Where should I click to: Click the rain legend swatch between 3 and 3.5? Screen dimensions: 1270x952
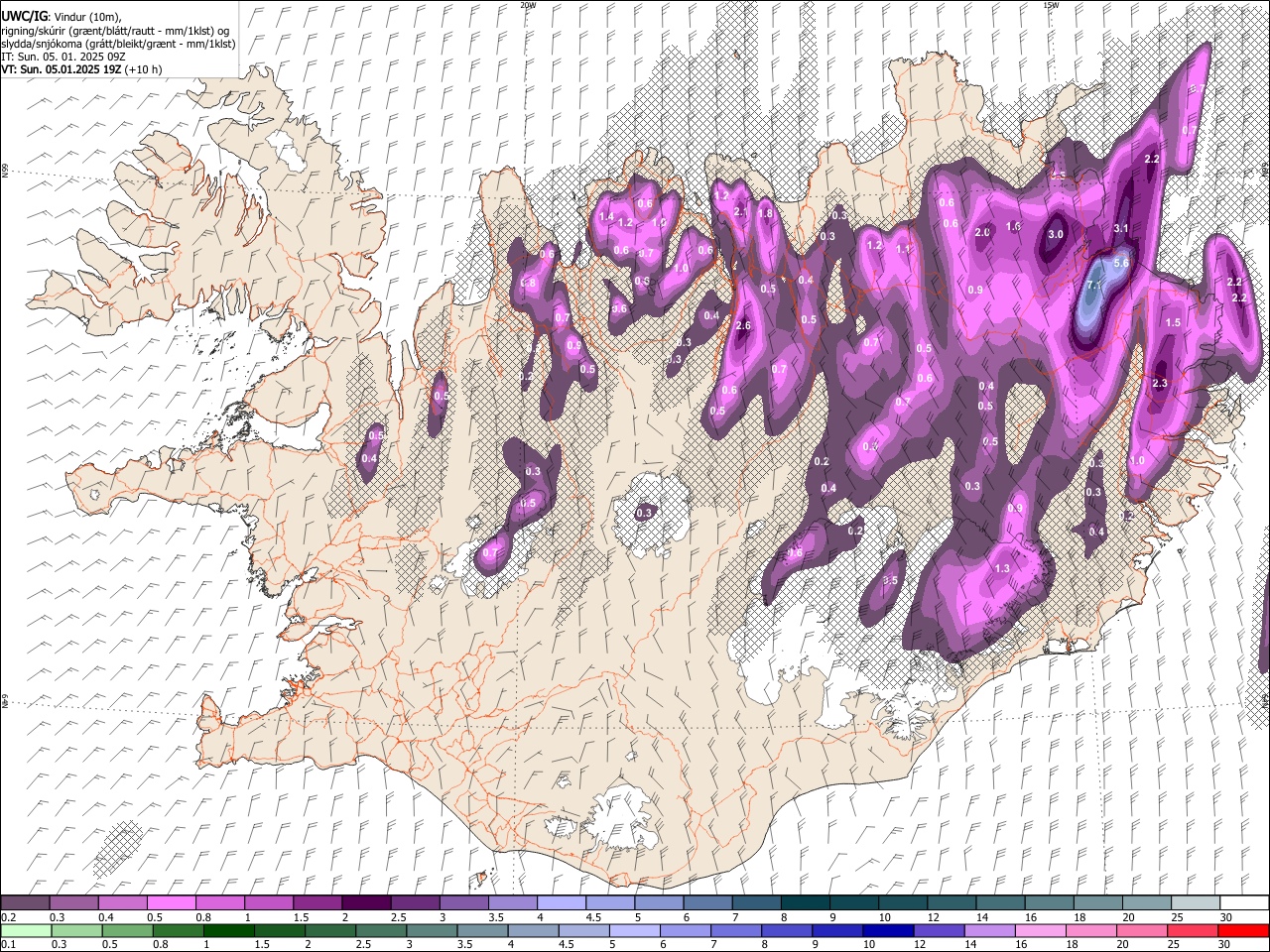432,930
